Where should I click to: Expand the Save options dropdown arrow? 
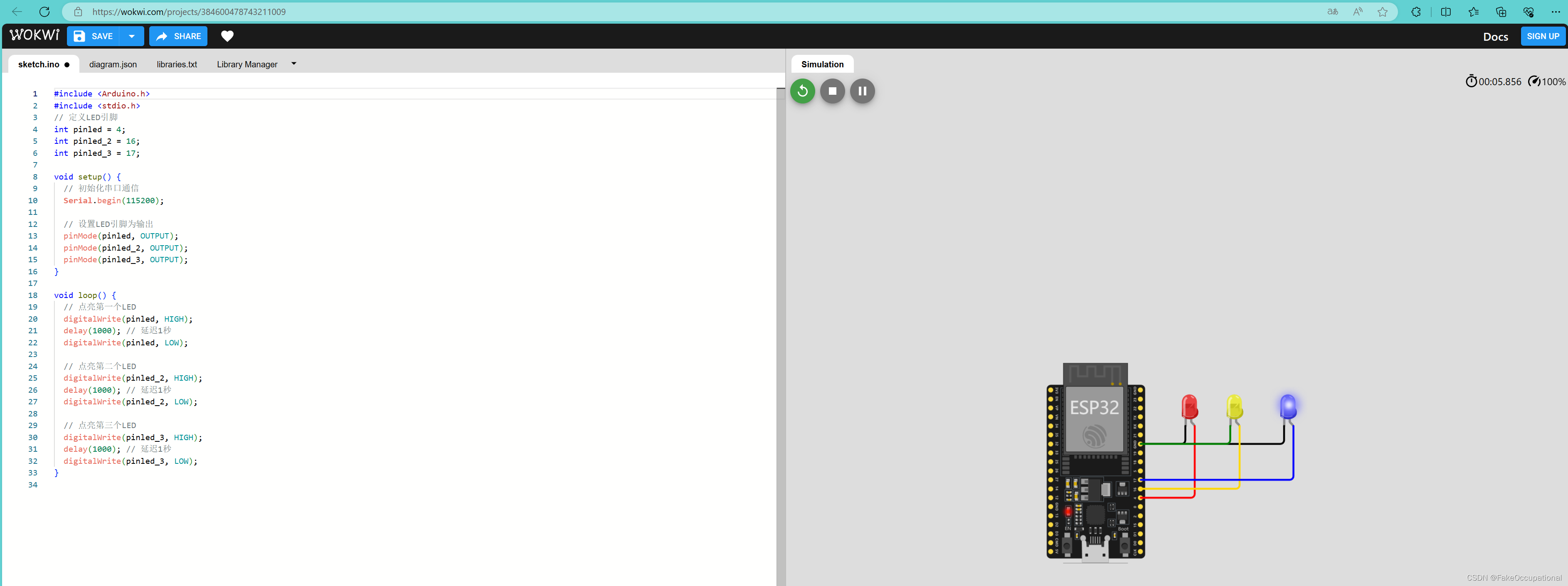coord(131,36)
